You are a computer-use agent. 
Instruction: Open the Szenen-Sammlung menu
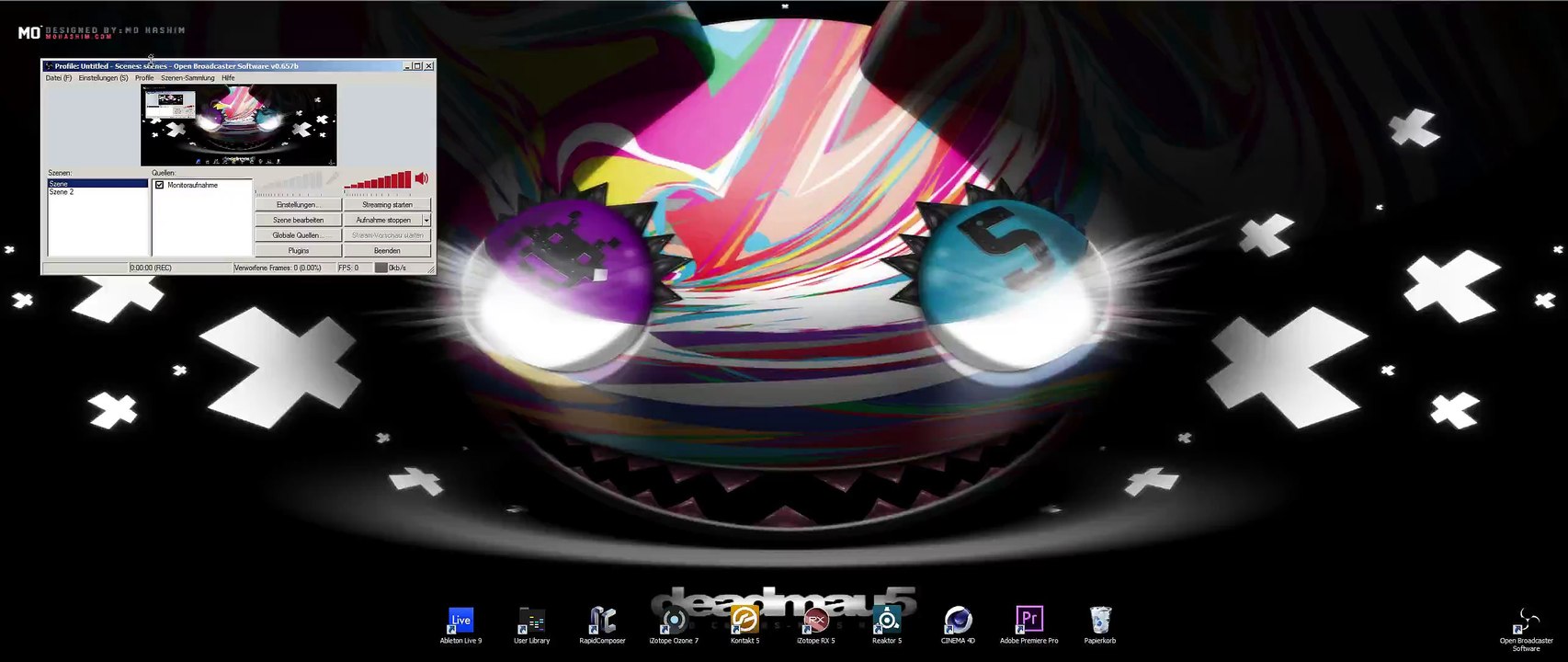click(187, 78)
